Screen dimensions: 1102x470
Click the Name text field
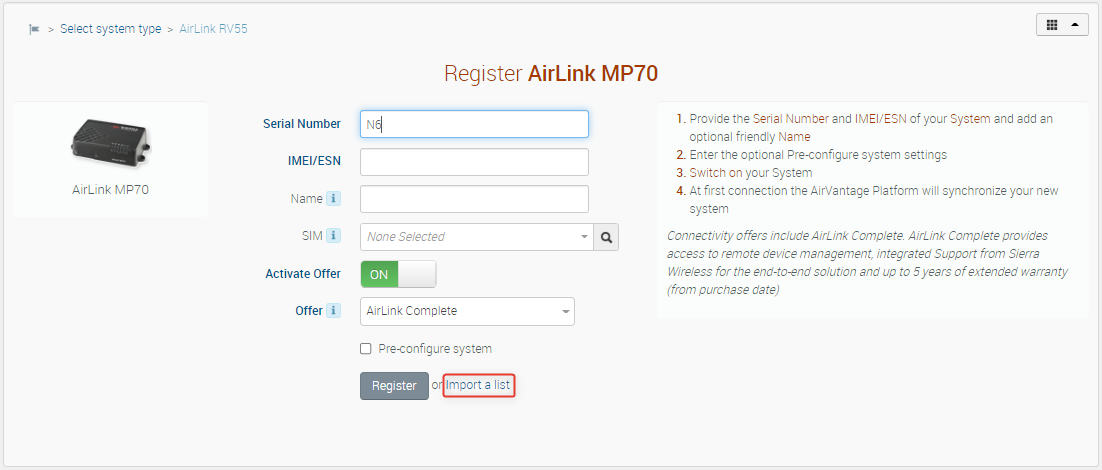[474, 199]
